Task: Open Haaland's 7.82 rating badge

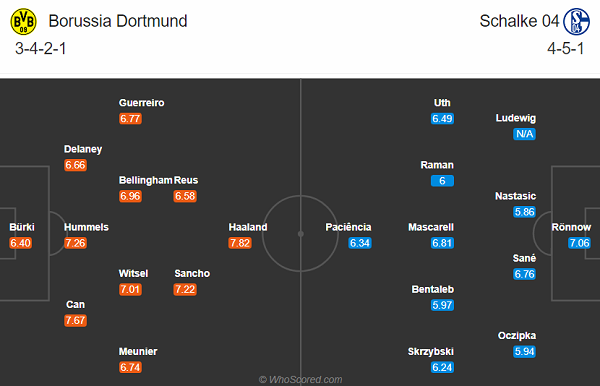Action: pos(240,243)
